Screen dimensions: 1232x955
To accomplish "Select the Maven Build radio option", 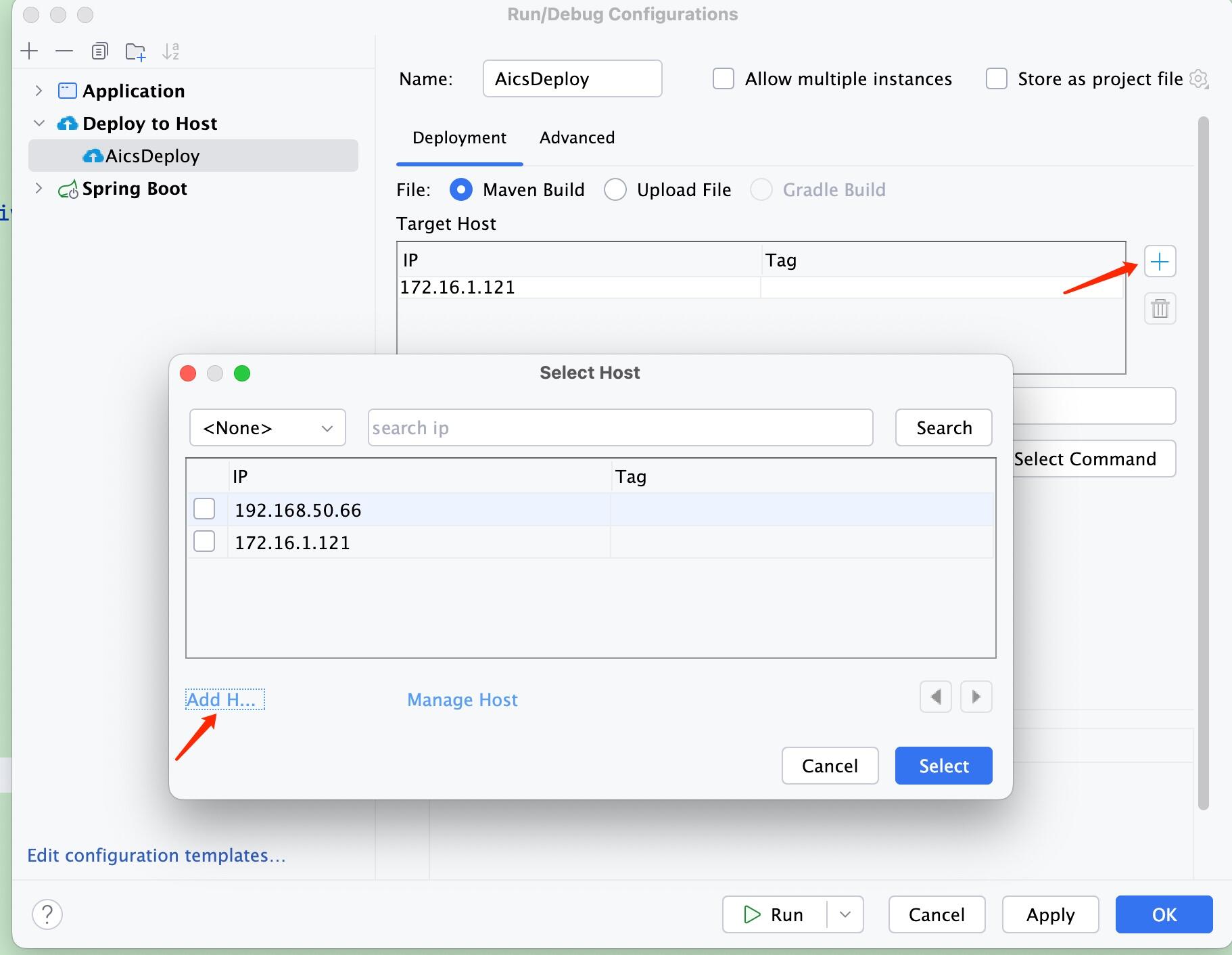I will [x=460, y=189].
